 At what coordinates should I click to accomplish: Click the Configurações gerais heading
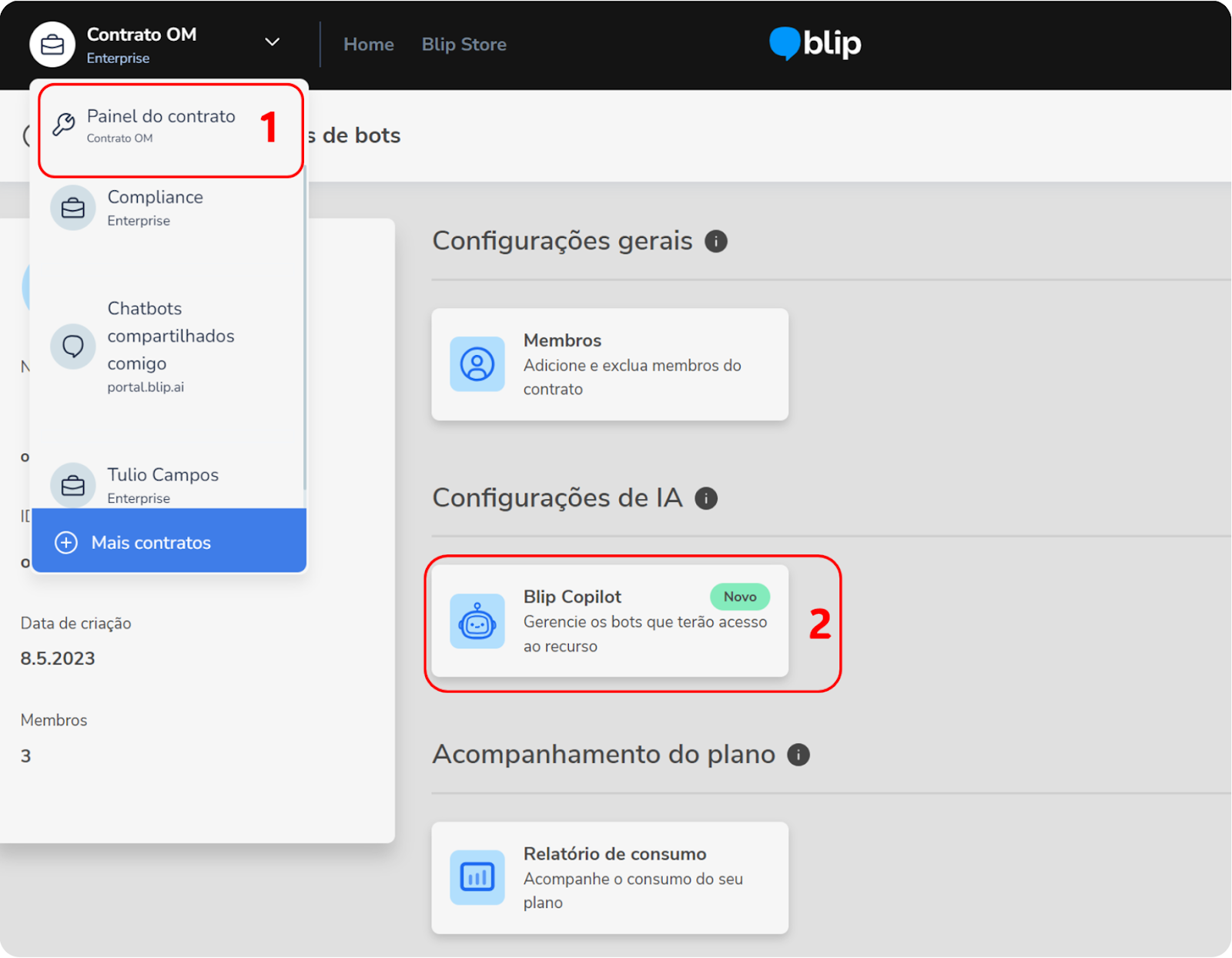tap(562, 241)
